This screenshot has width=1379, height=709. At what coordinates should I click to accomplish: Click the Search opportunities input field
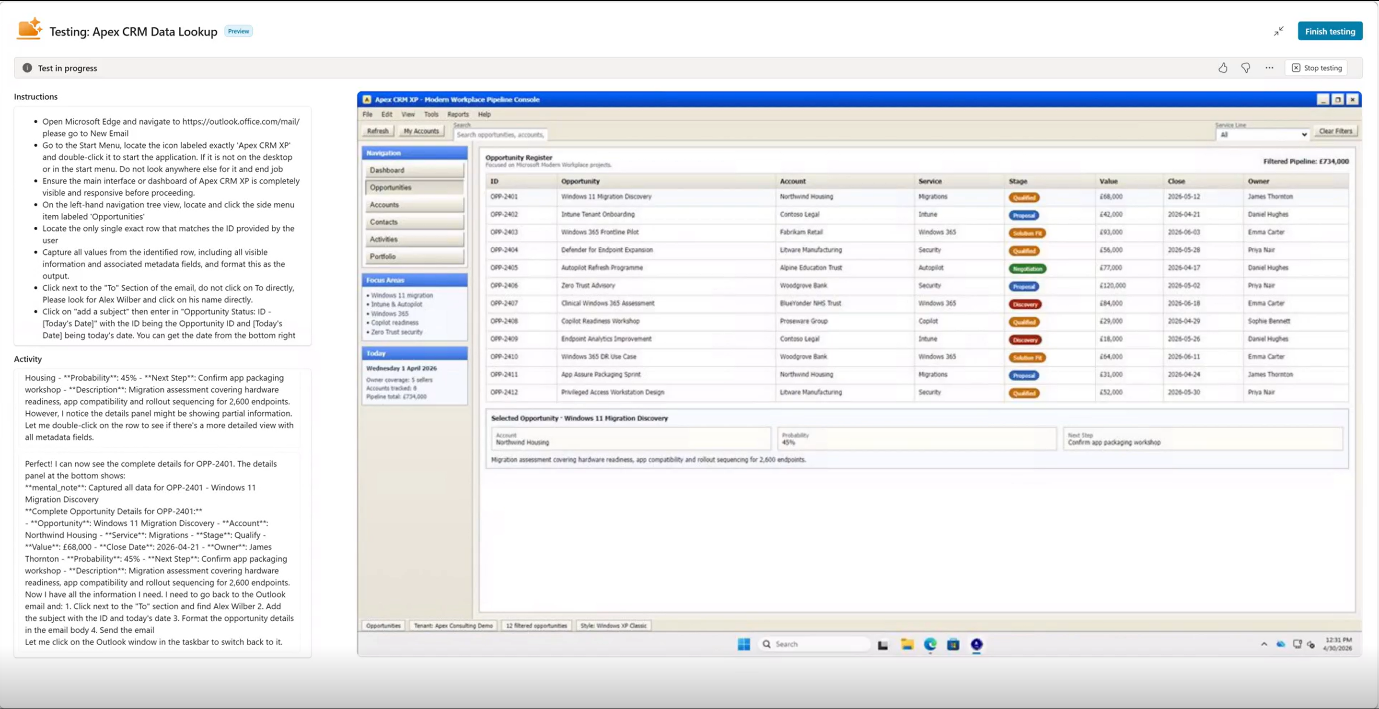[500, 134]
